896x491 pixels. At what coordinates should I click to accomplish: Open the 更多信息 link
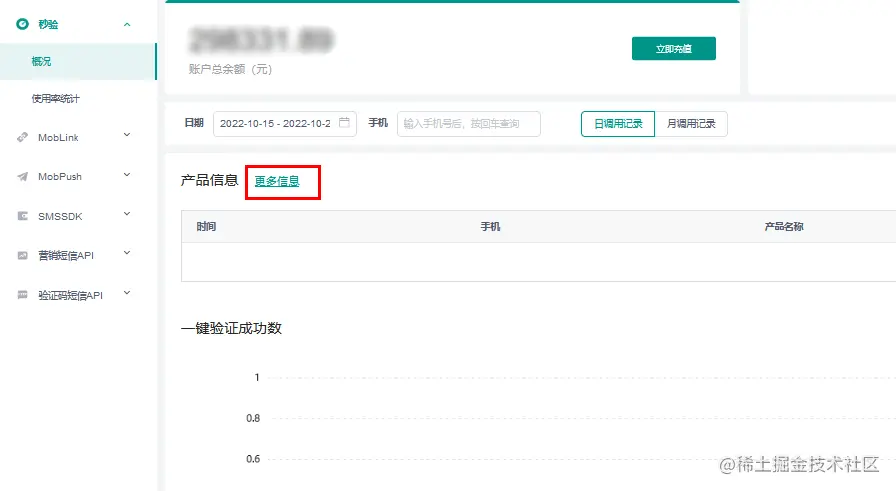pyautogui.click(x=277, y=181)
